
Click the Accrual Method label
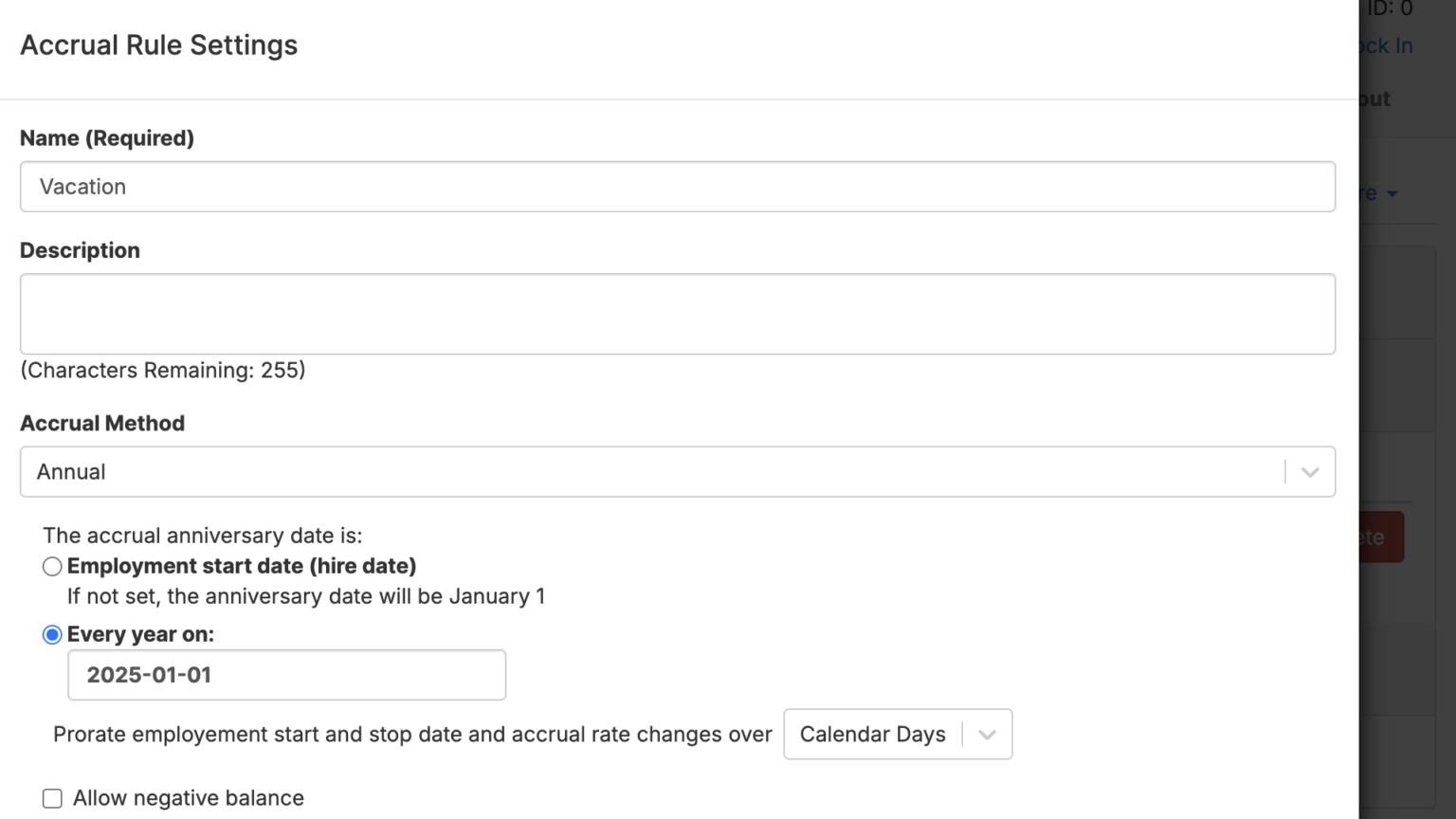pos(102,424)
